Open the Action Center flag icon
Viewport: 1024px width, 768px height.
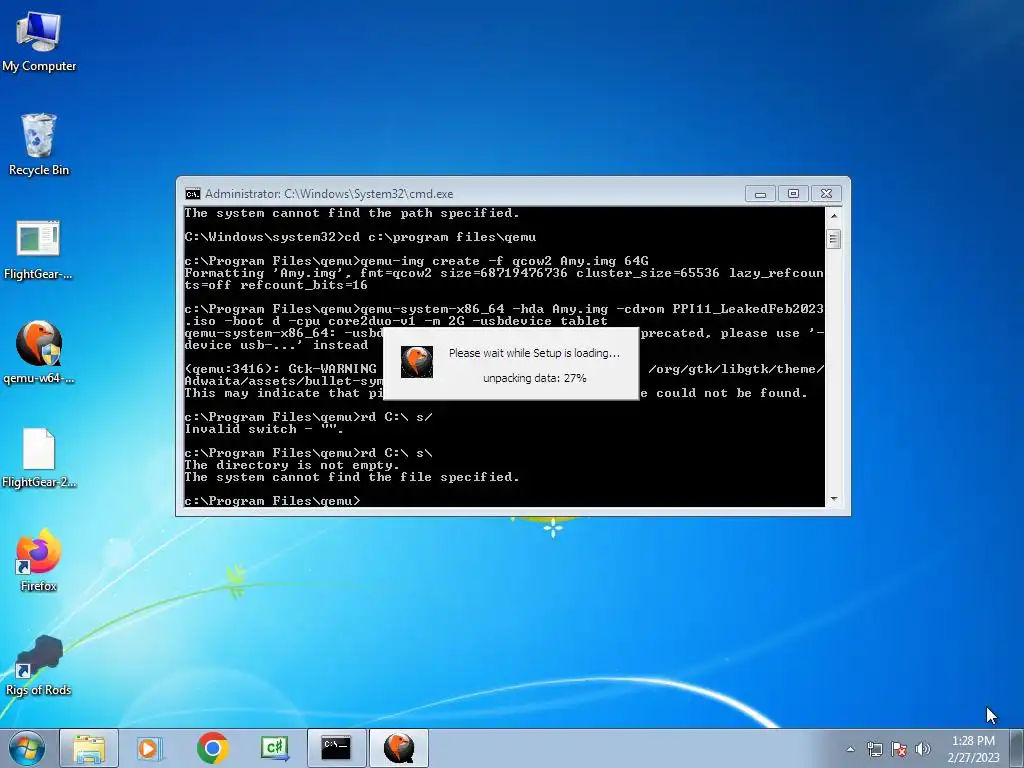tap(899, 749)
